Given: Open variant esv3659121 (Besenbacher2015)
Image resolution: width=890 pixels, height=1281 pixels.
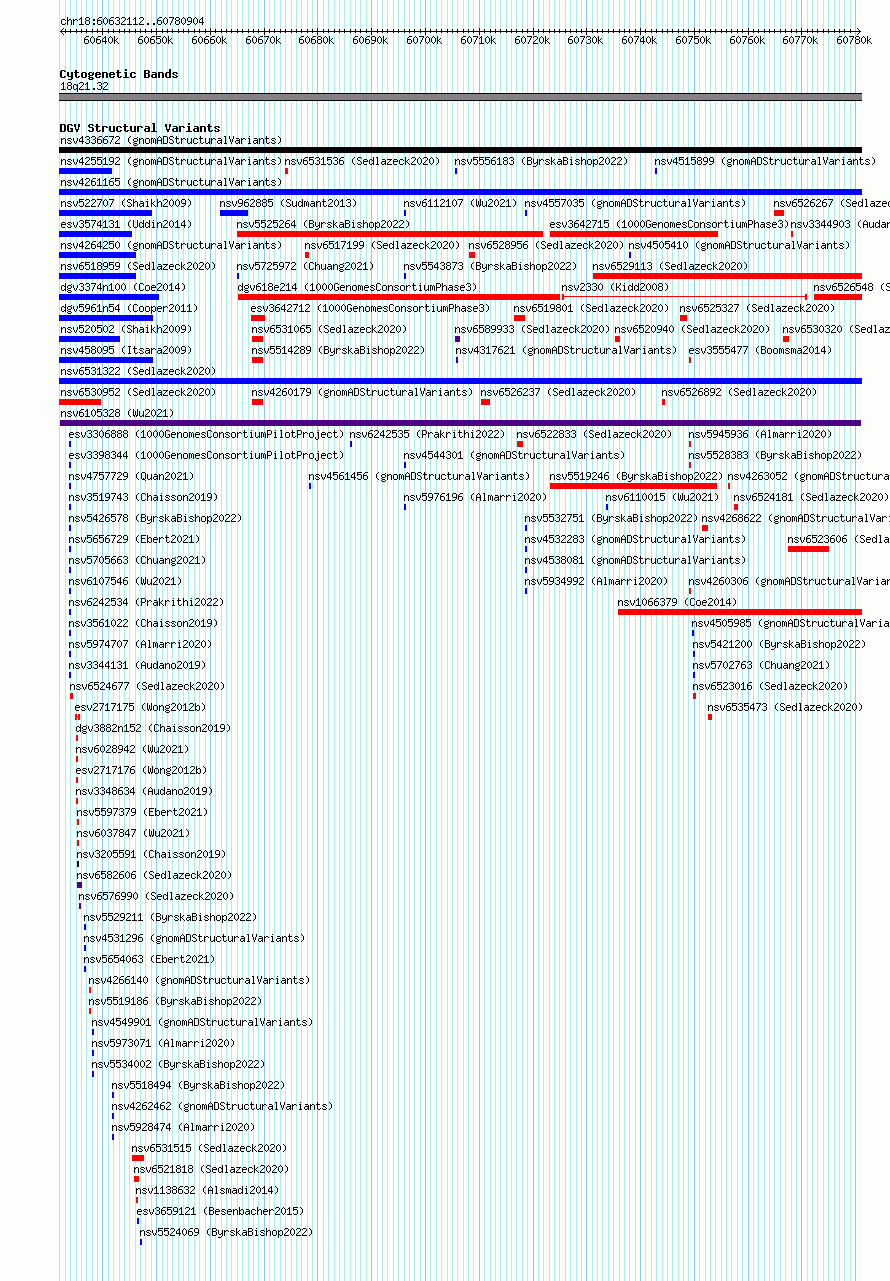Looking at the screenshot, I should (x=220, y=1211).
